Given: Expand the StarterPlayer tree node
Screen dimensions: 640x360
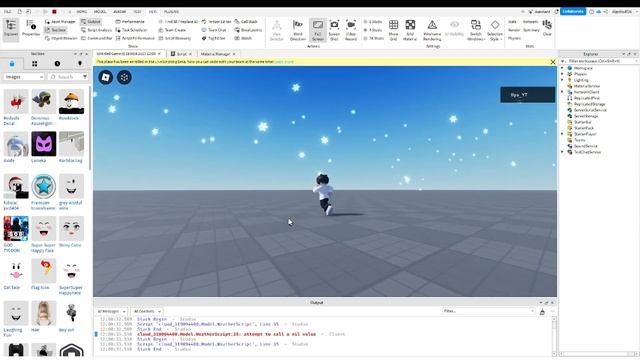Looking at the screenshot, I should (x=563, y=134).
